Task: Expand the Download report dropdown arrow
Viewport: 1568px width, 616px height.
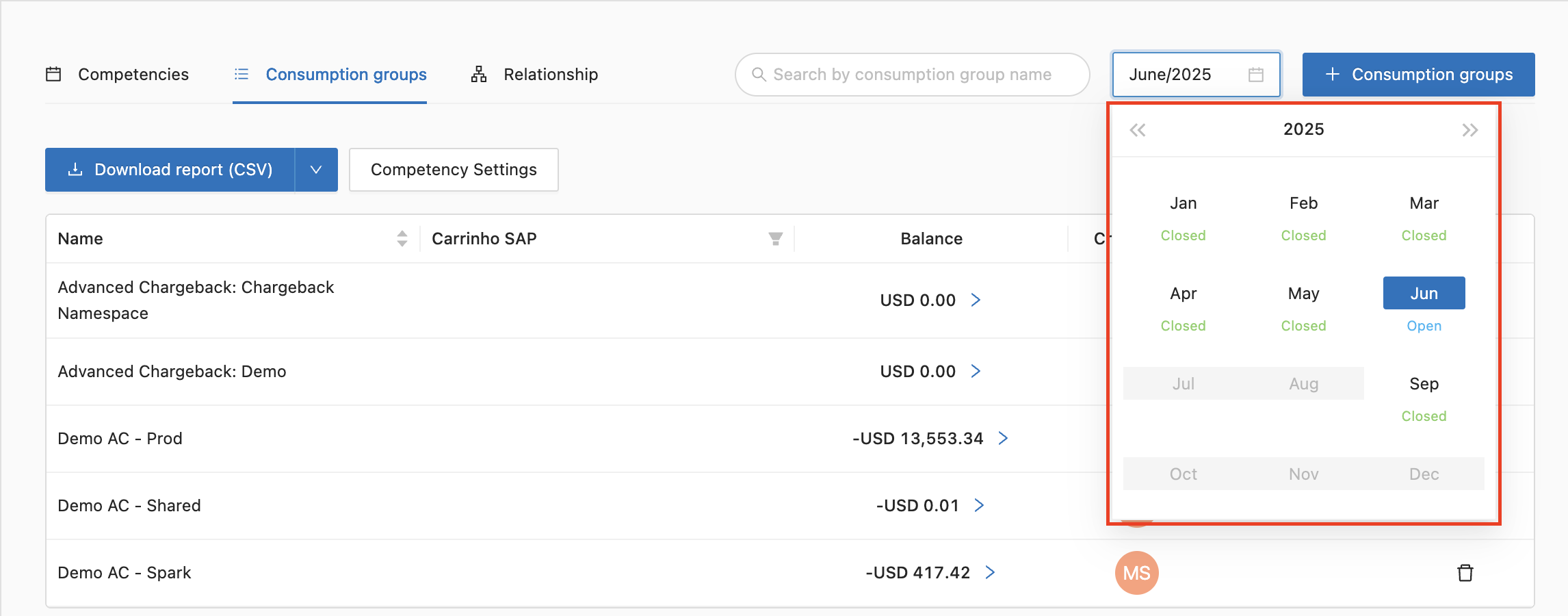Action: [316, 170]
